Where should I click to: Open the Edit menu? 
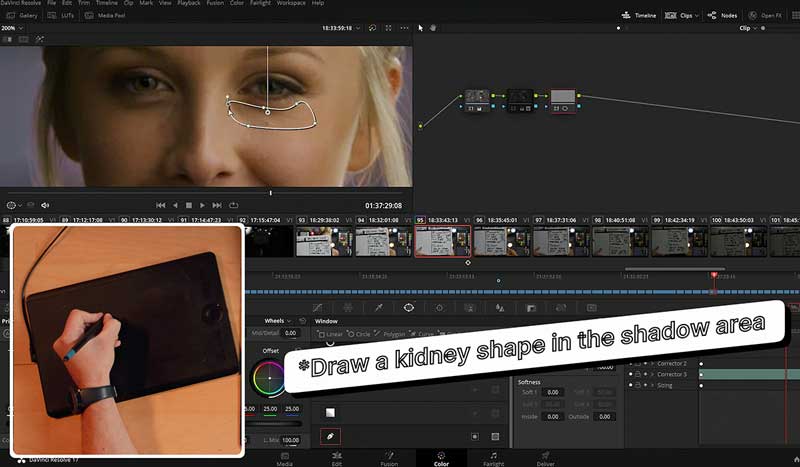pos(67,3)
